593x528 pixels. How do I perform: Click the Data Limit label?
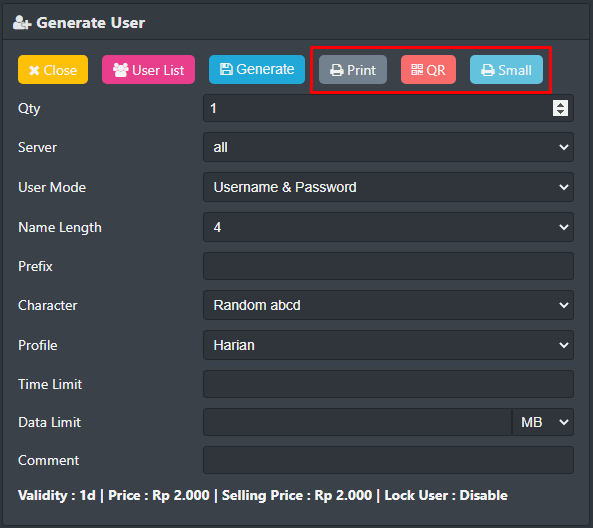point(50,422)
